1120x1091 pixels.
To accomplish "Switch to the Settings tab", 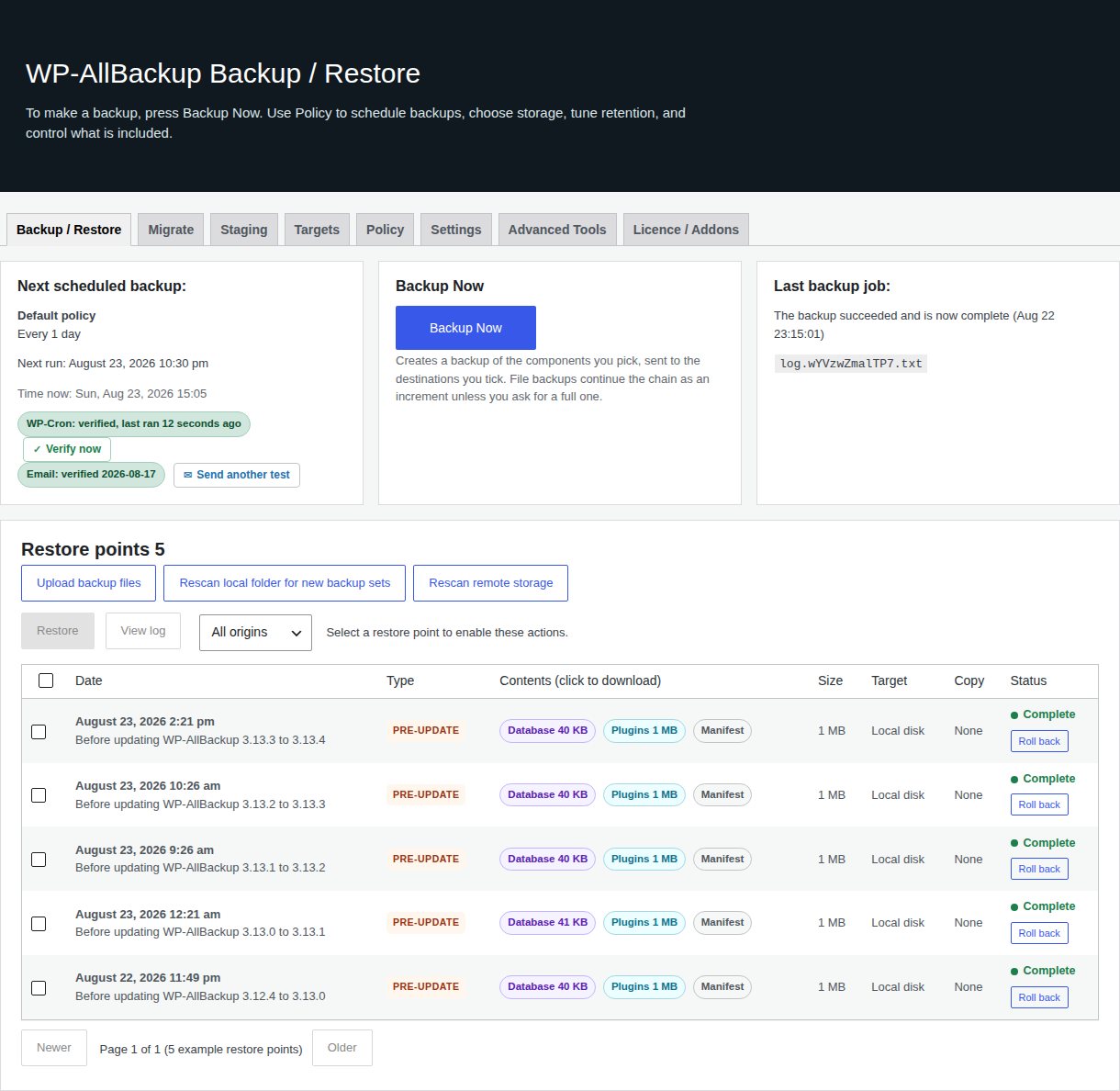I will click(456, 230).
